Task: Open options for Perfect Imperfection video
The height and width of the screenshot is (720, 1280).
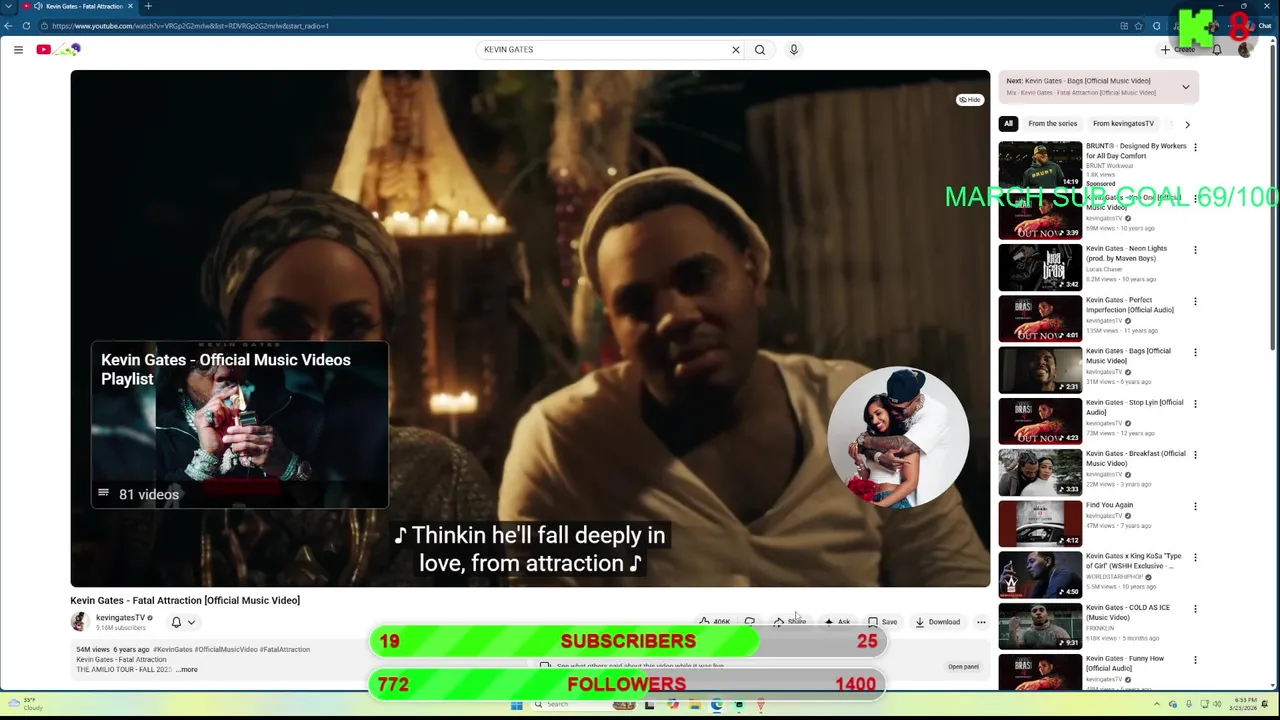Action: coord(1195,301)
